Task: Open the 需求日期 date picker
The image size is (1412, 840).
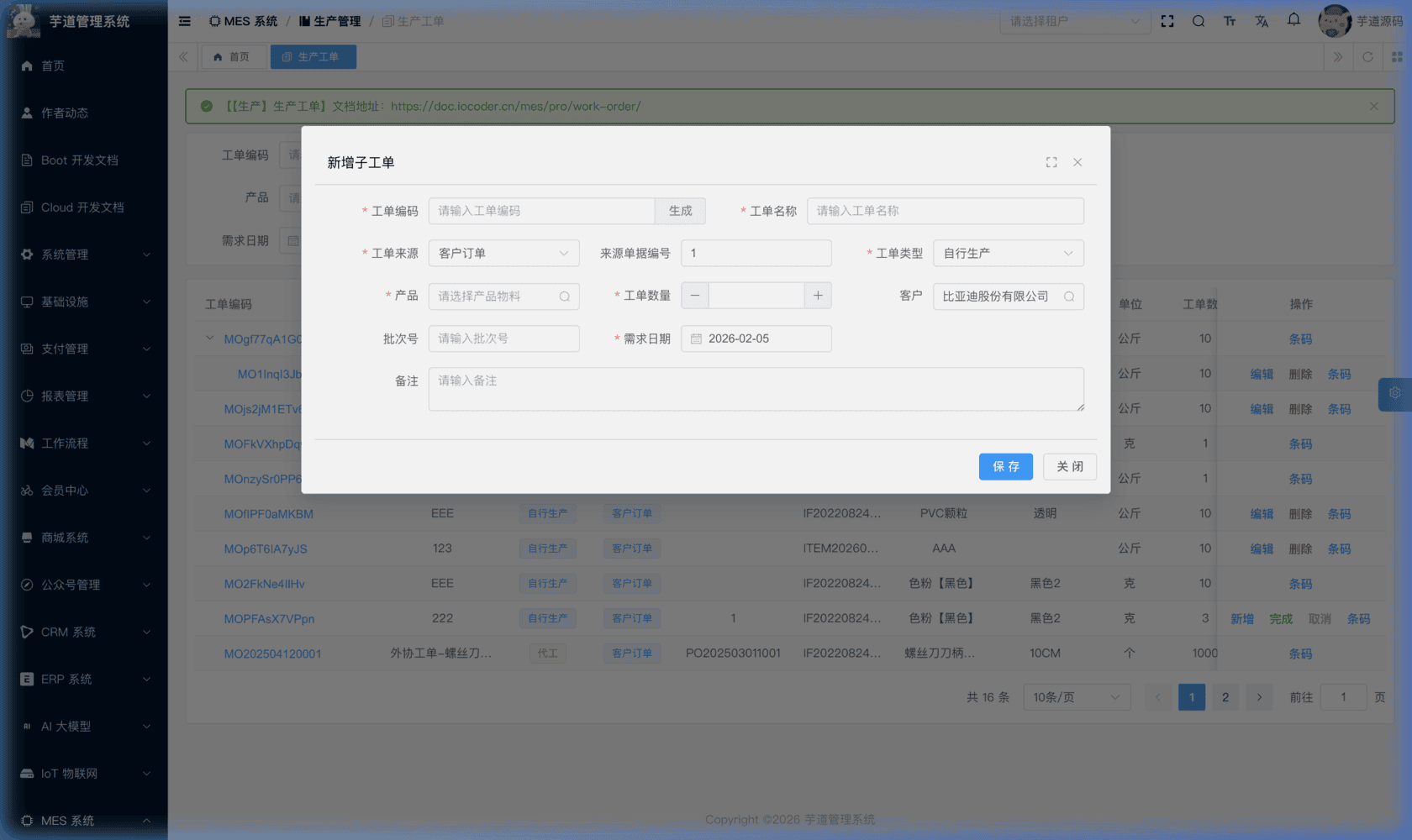Action: [x=755, y=338]
